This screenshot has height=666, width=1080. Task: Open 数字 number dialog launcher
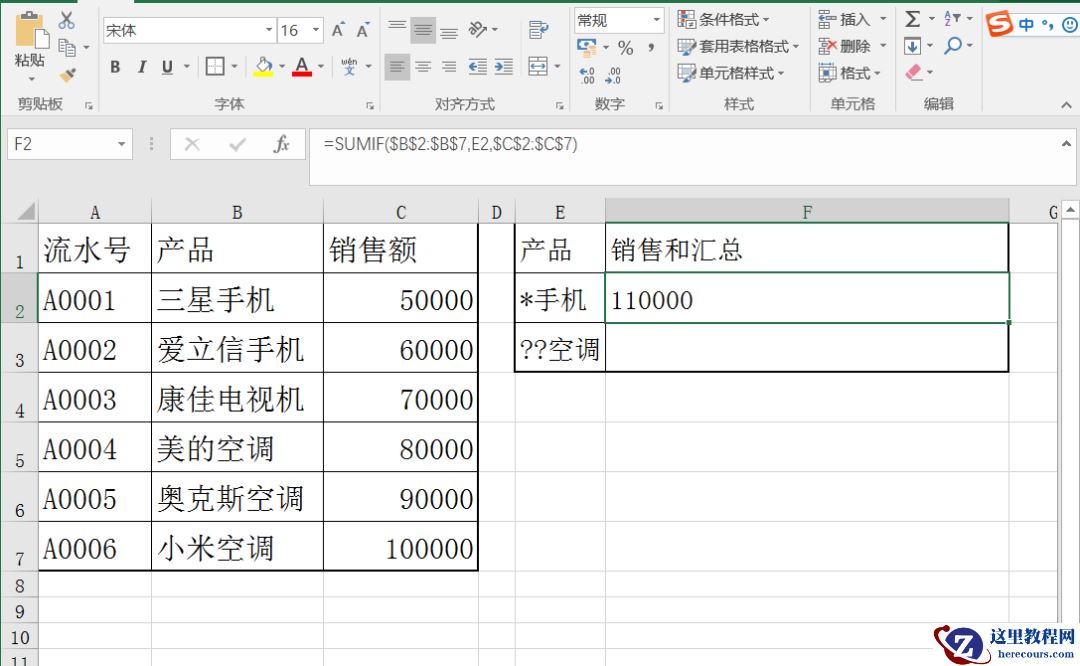(x=659, y=105)
